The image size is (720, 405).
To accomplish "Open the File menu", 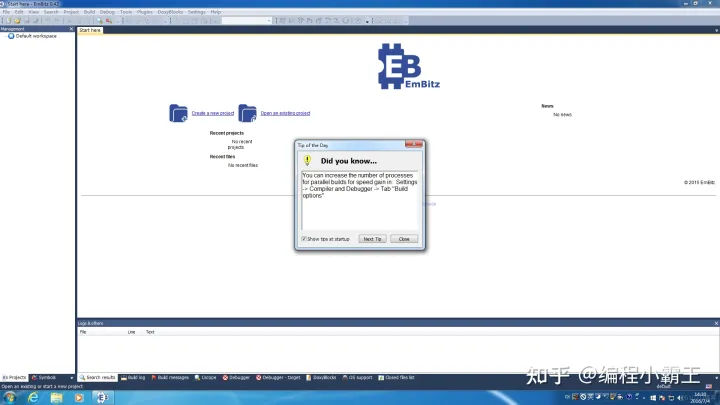I will (6, 12).
